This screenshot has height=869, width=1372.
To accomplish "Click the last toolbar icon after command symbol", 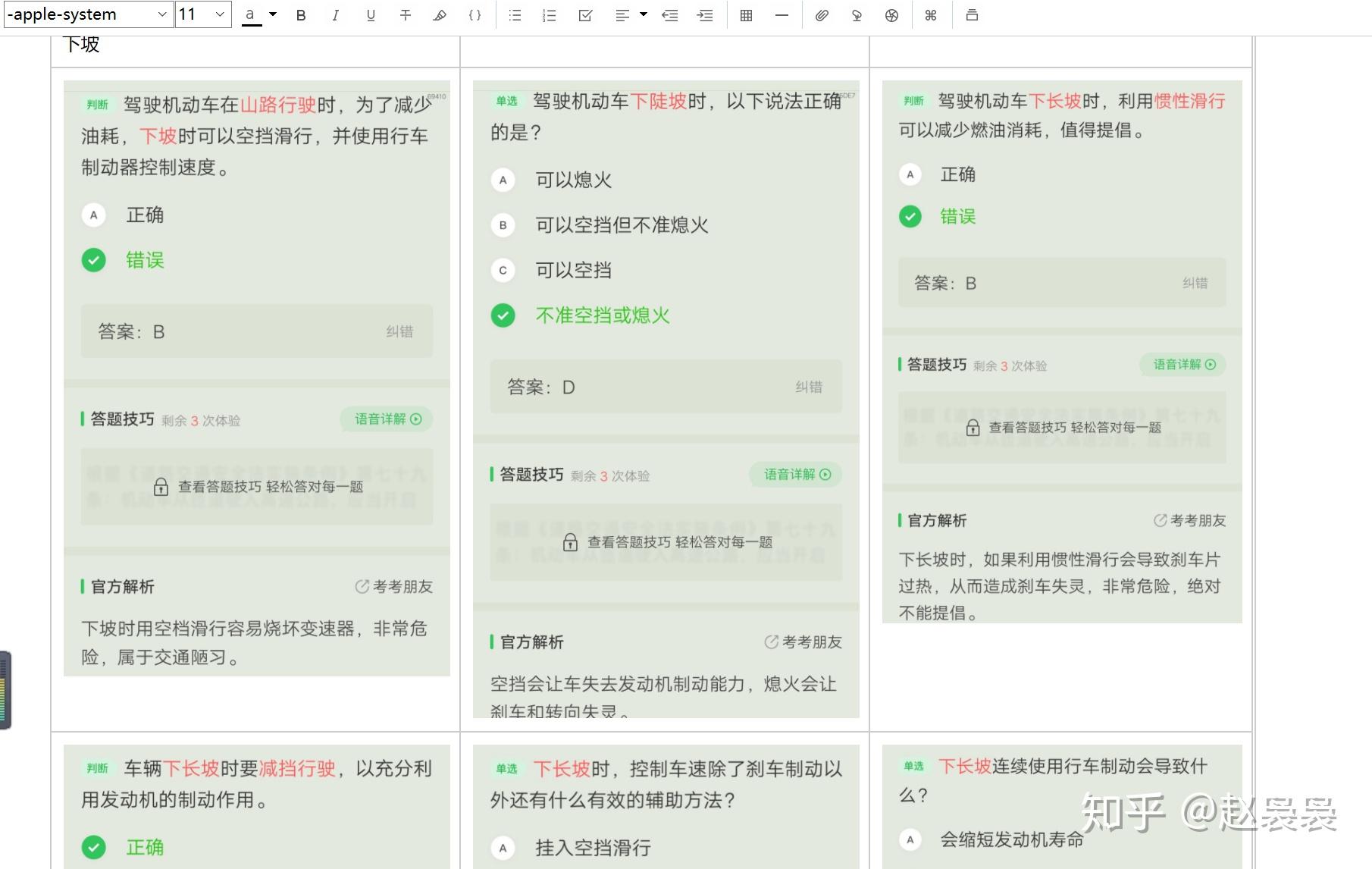I will point(972,15).
